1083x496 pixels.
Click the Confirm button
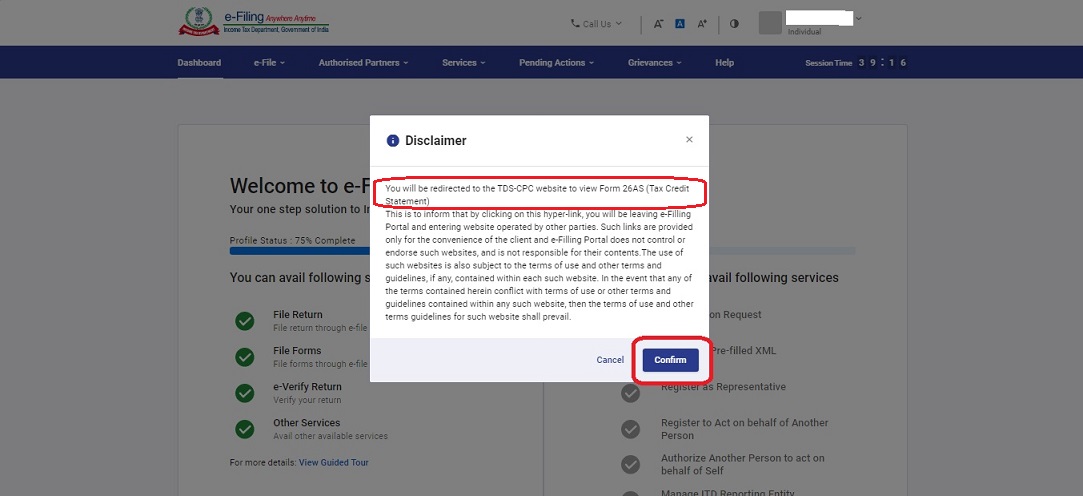click(x=670, y=360)
